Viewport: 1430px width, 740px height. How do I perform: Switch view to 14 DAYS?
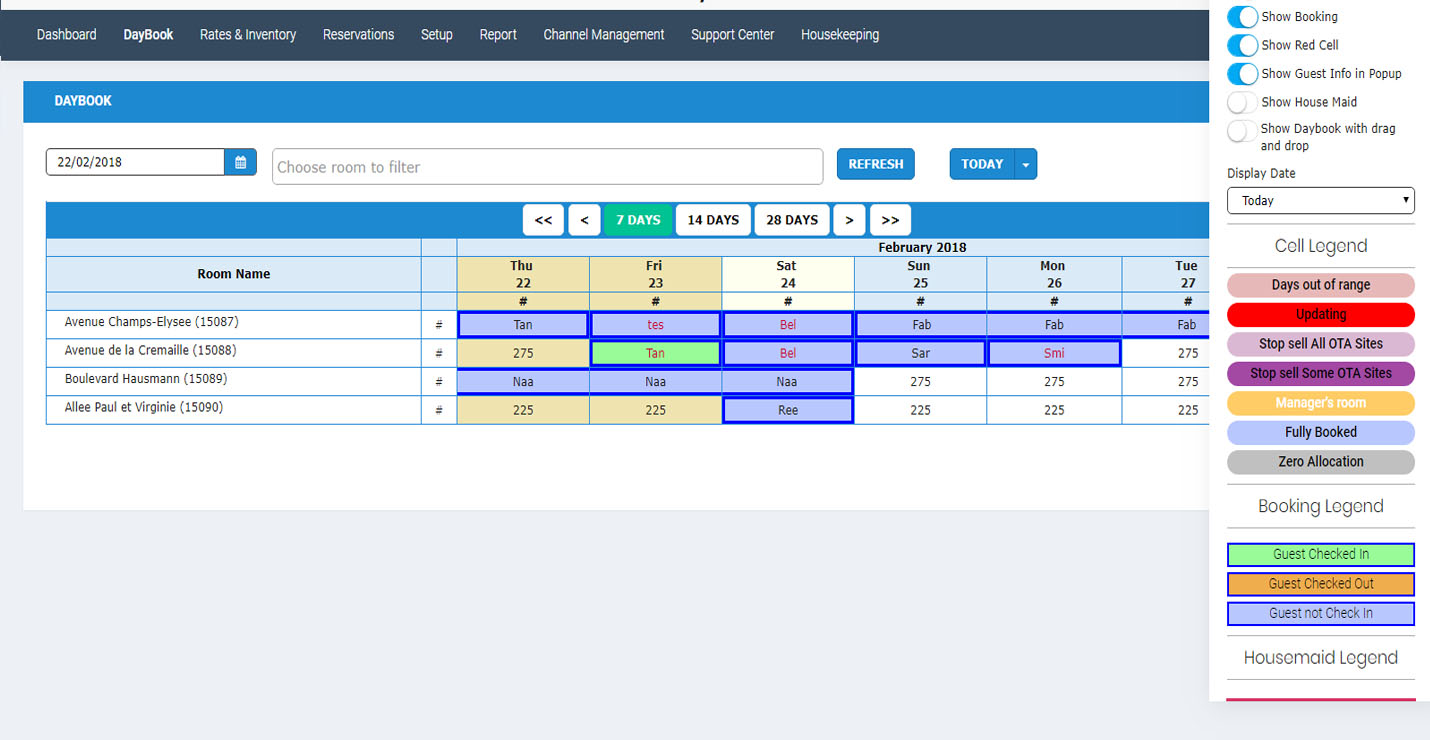click(713, 220)
